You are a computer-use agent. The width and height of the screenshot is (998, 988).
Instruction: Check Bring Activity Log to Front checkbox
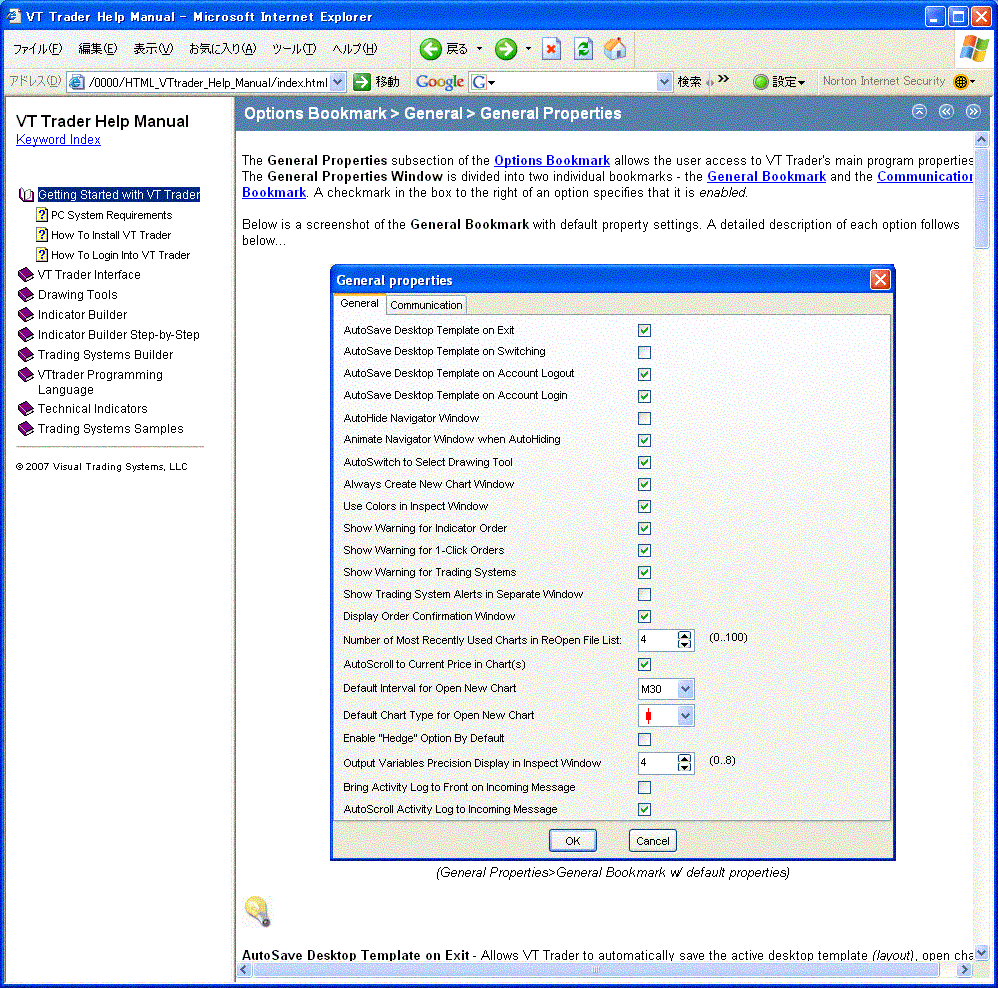(644, 788)
